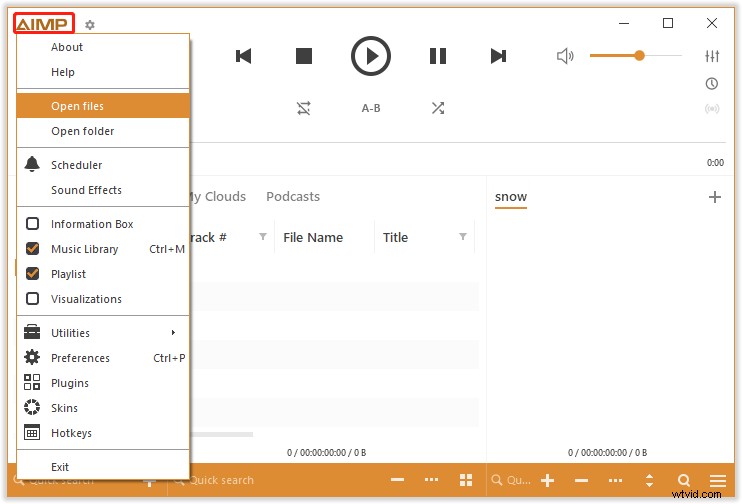This screenshot has width=742, height=504.
Task: Open the timer clock icon
Action: (x=712, y=84)
